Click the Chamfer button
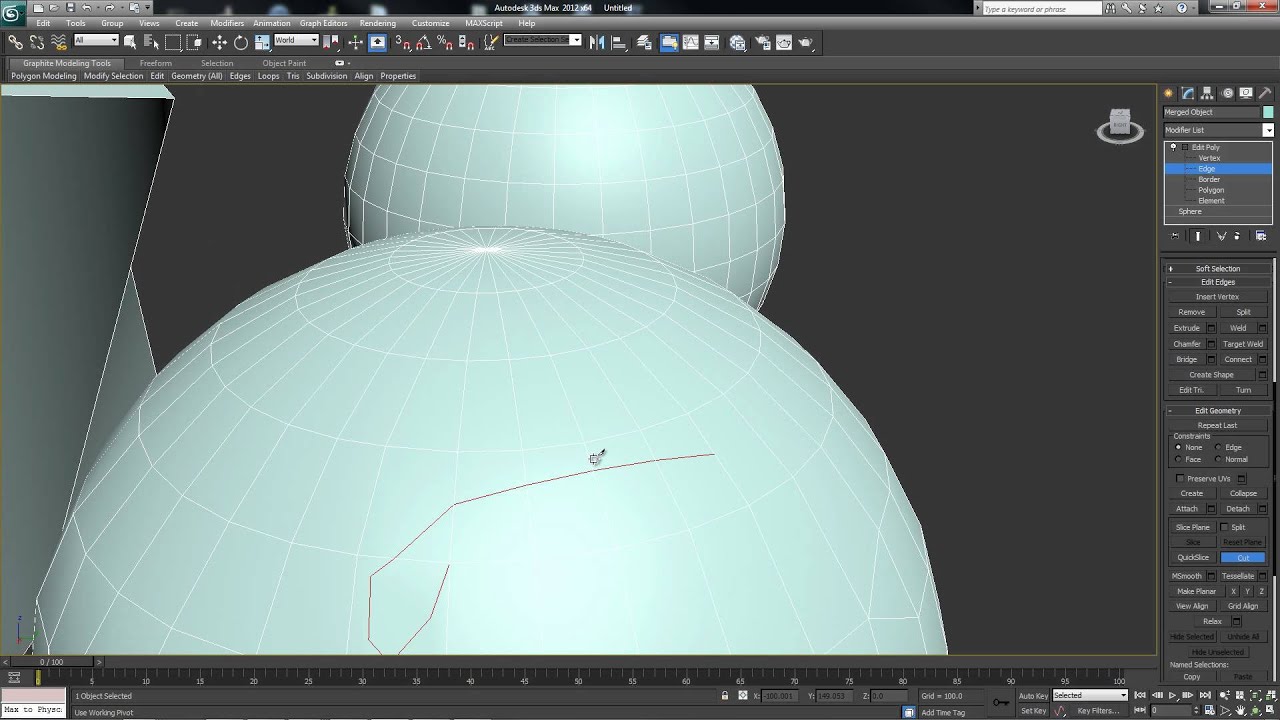Image resolution: width=1280 pixels, height=720 pixels. 1187,344
